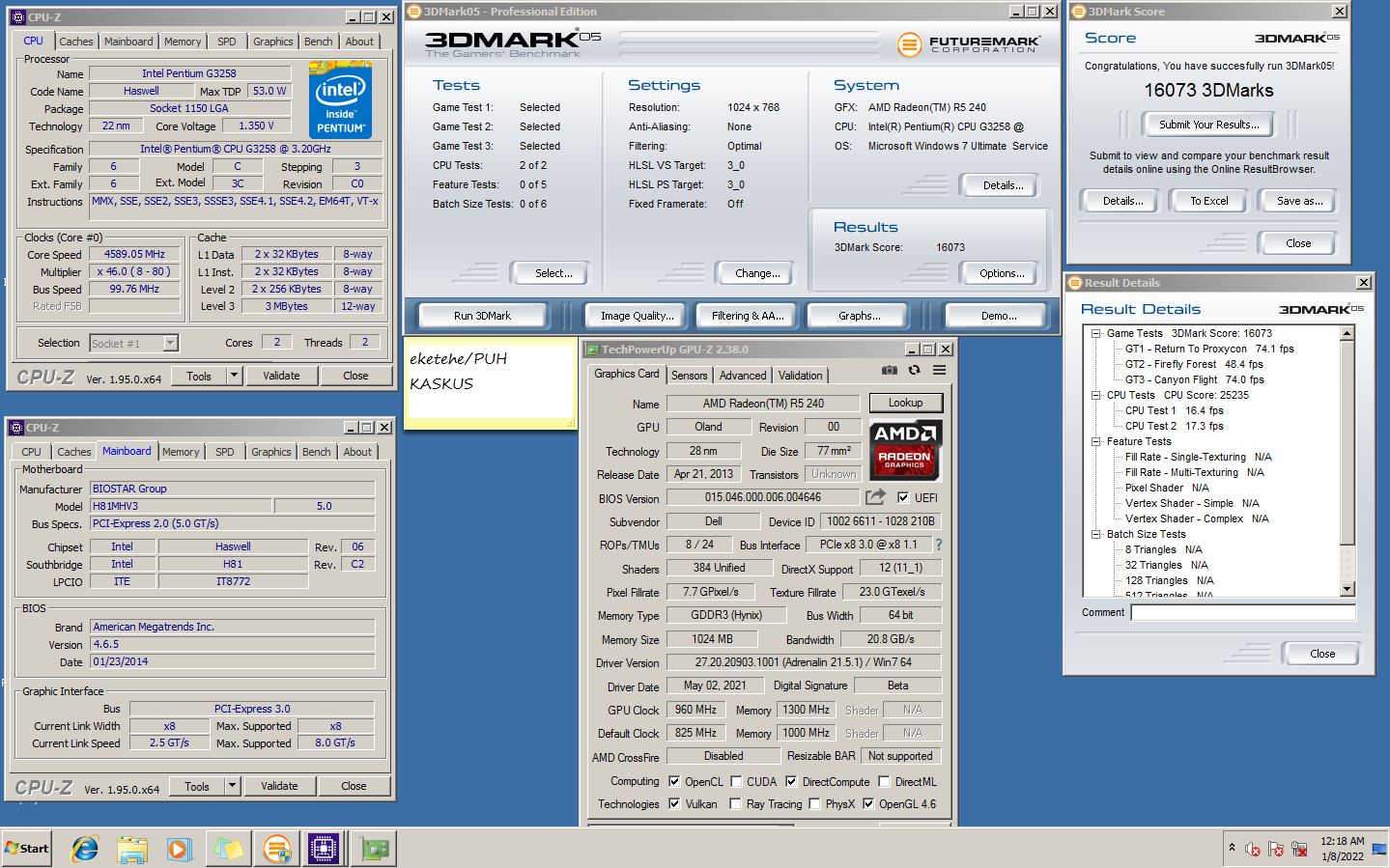Toggle the OpenGL 4.6 checkbox
Screen dimensions: 1390x868
coord(868,803)
